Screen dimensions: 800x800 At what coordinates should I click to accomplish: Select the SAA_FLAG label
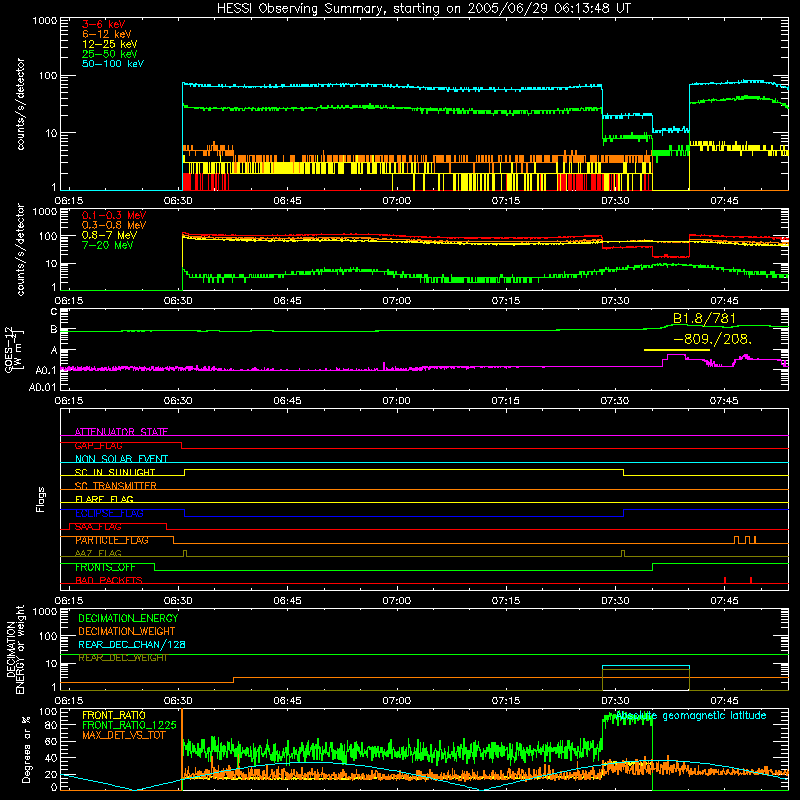point(98,527)
